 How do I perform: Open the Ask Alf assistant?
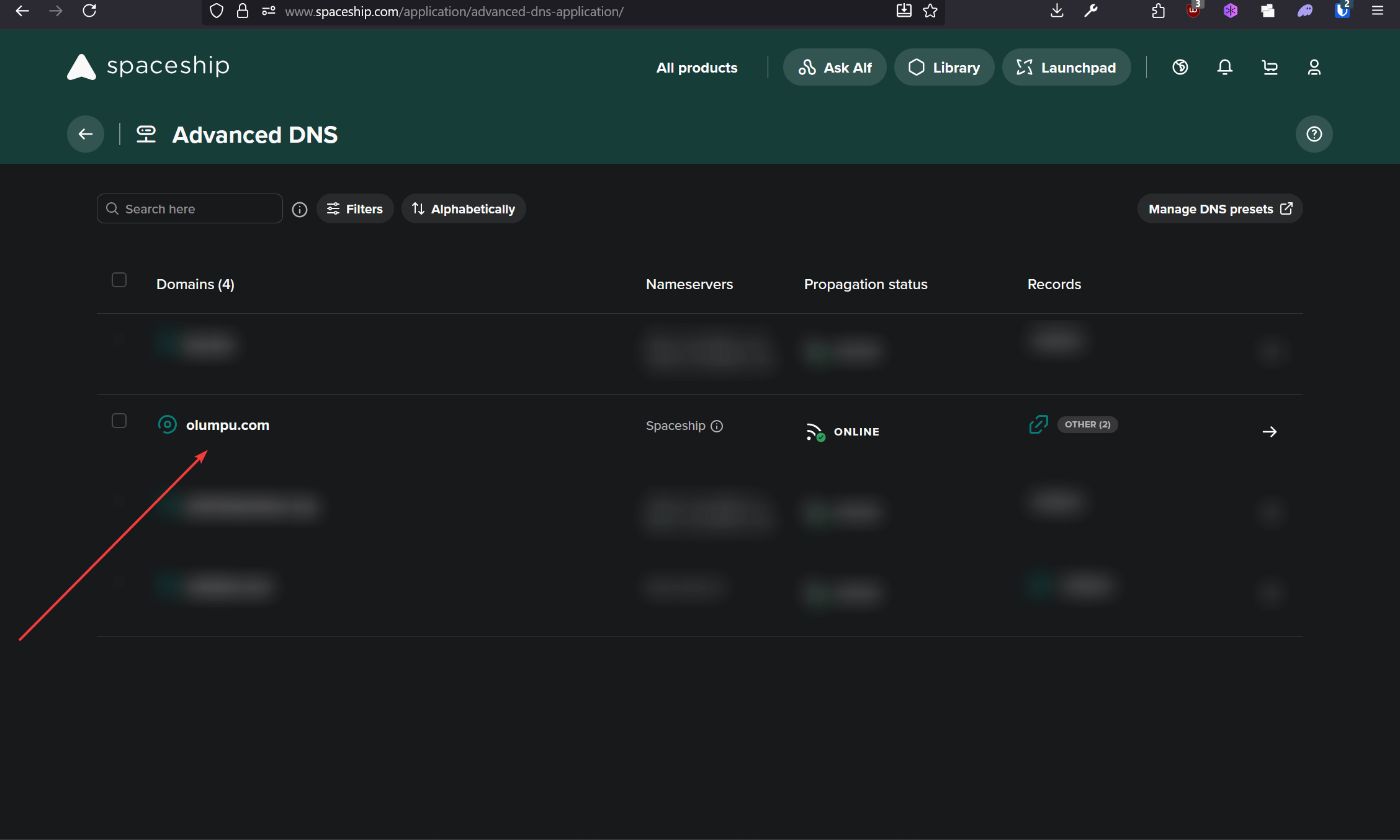835,67
